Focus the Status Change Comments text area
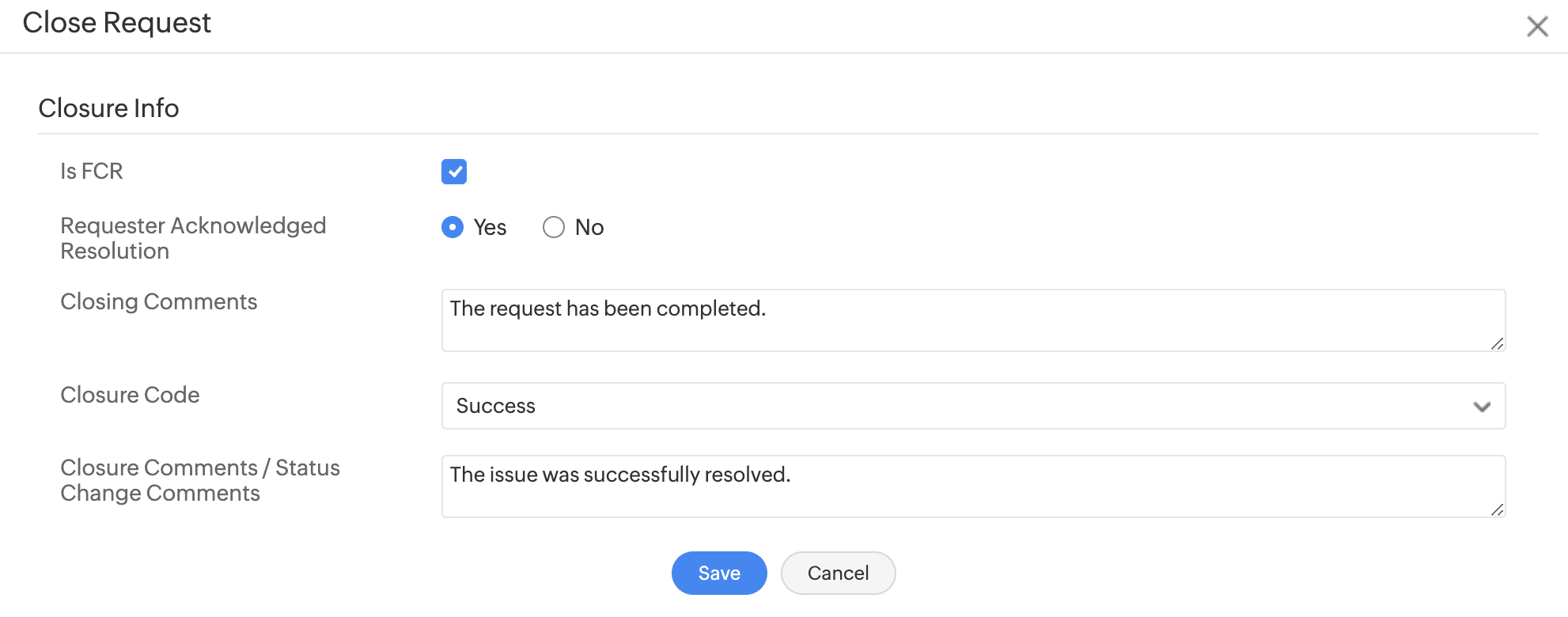1568x617 pixels. pyautogui.click(x=972, y=486)
